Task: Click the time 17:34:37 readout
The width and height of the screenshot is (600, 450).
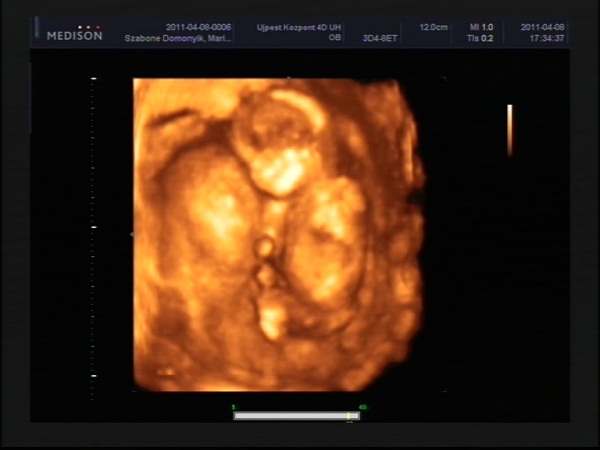Action: tap(545, 38)
